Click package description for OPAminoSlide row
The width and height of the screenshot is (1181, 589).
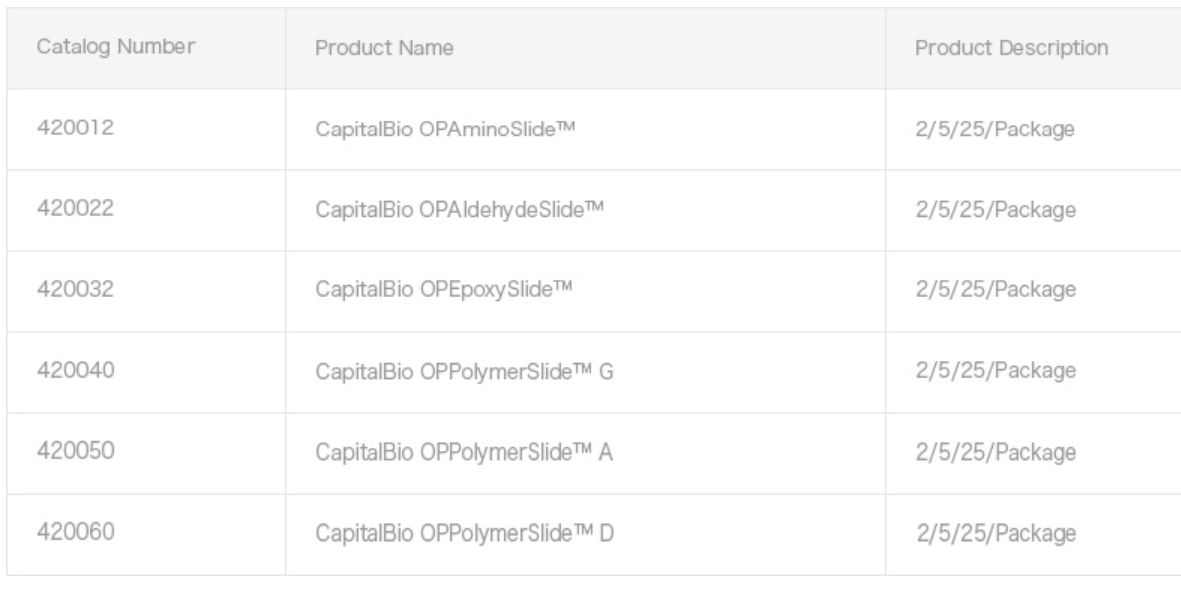pos(995,130)
